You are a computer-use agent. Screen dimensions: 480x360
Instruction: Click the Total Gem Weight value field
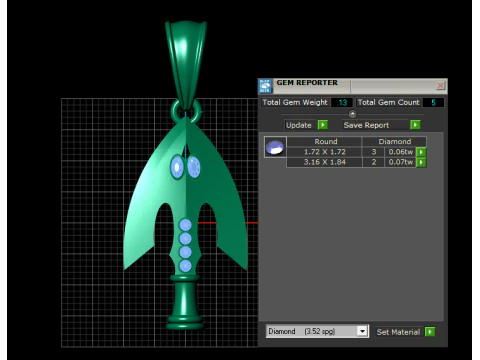click(x=342, y=102)
